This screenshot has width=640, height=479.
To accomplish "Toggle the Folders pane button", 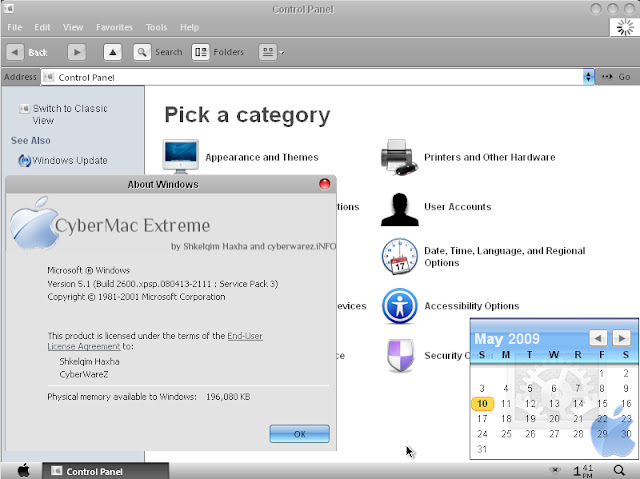I will tap(217, 52).
